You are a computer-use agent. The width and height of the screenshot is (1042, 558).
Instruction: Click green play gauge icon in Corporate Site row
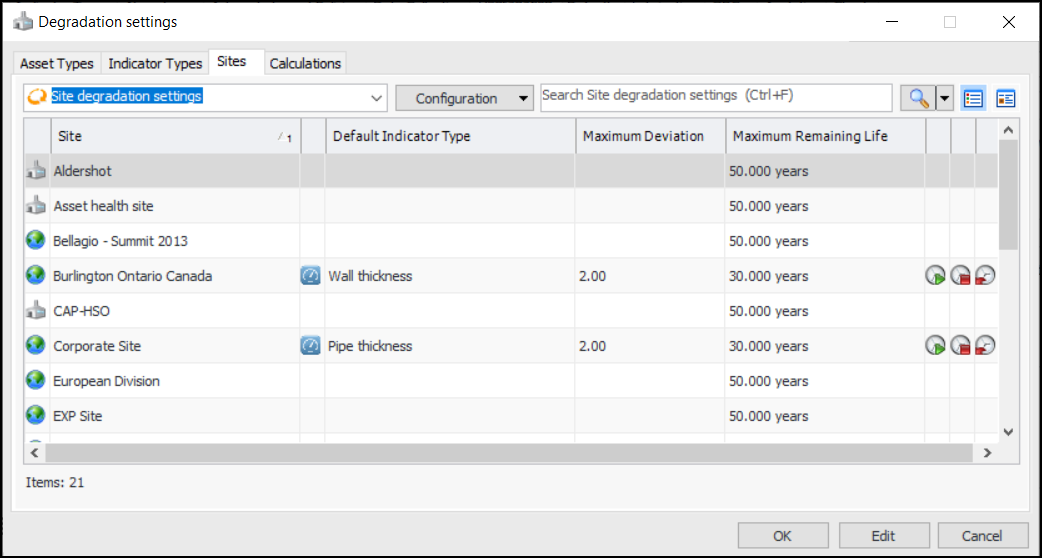[936, 346]
